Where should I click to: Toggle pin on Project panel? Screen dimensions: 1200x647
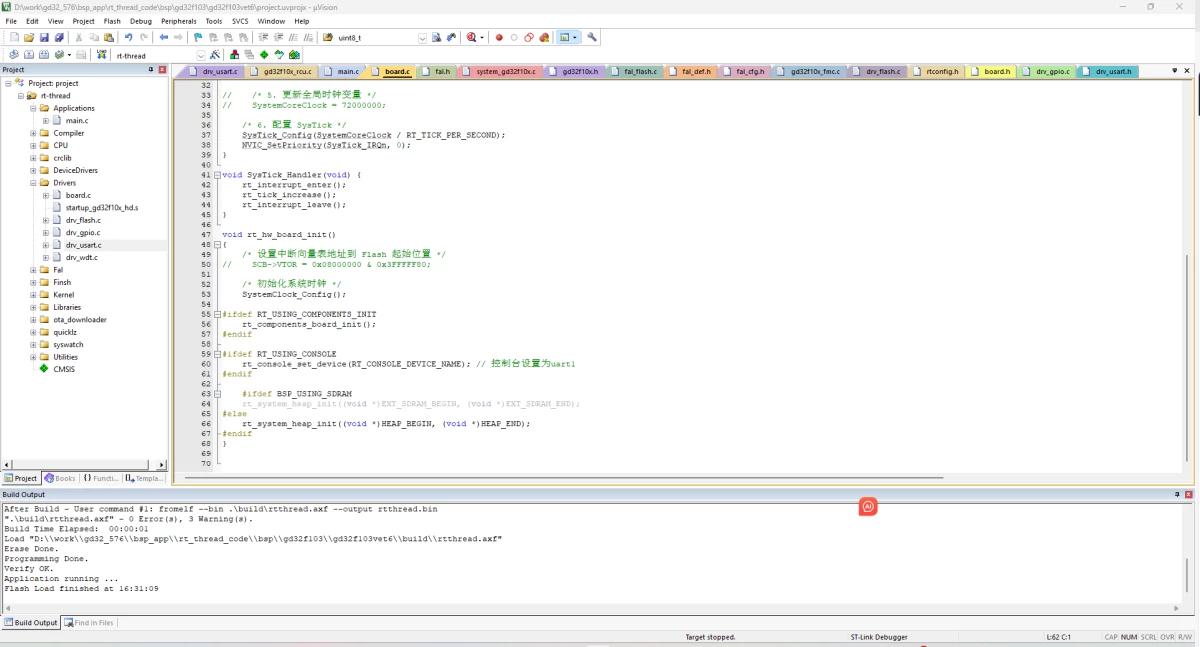[x=151, y=70]
